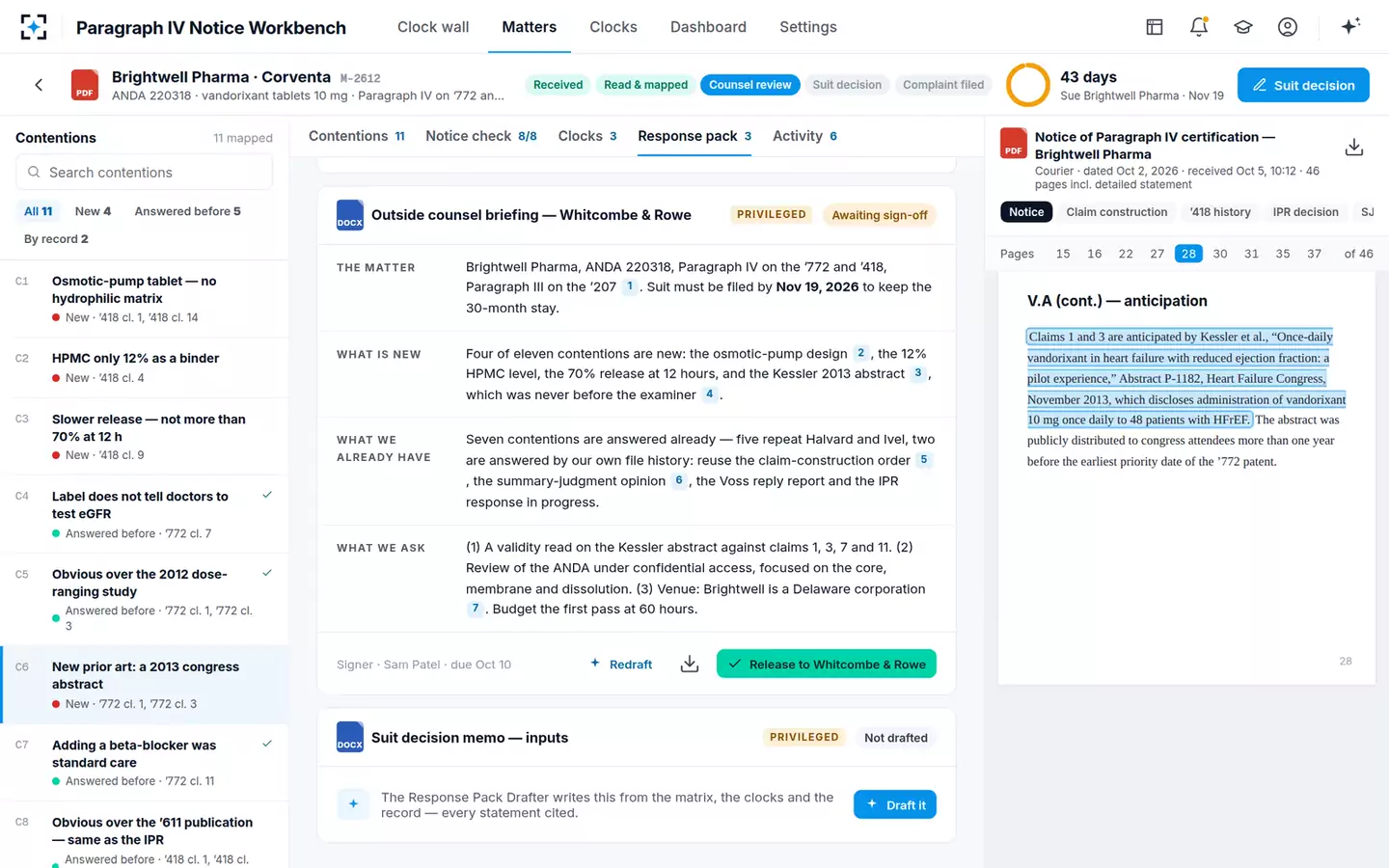Filter contentions by New 4
Screen dimensions: 1389x868
[x=93, y=211]
